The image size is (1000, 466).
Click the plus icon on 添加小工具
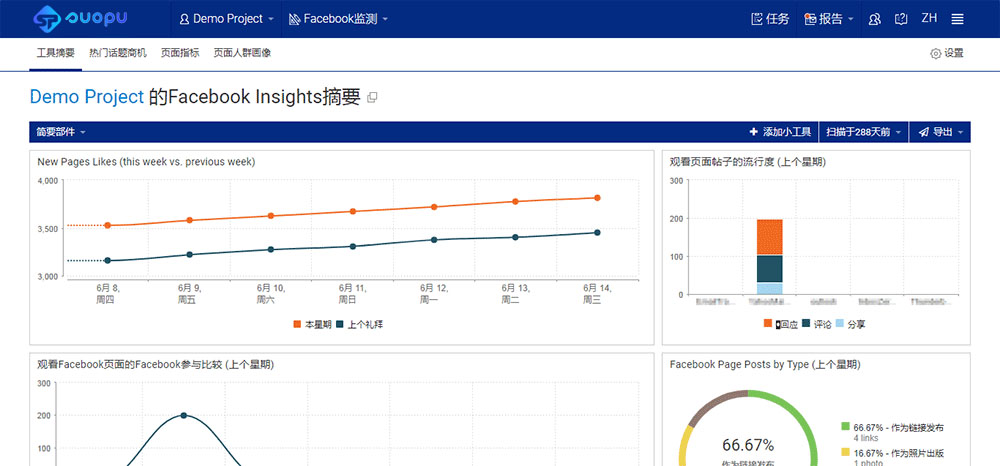(753, 132)
